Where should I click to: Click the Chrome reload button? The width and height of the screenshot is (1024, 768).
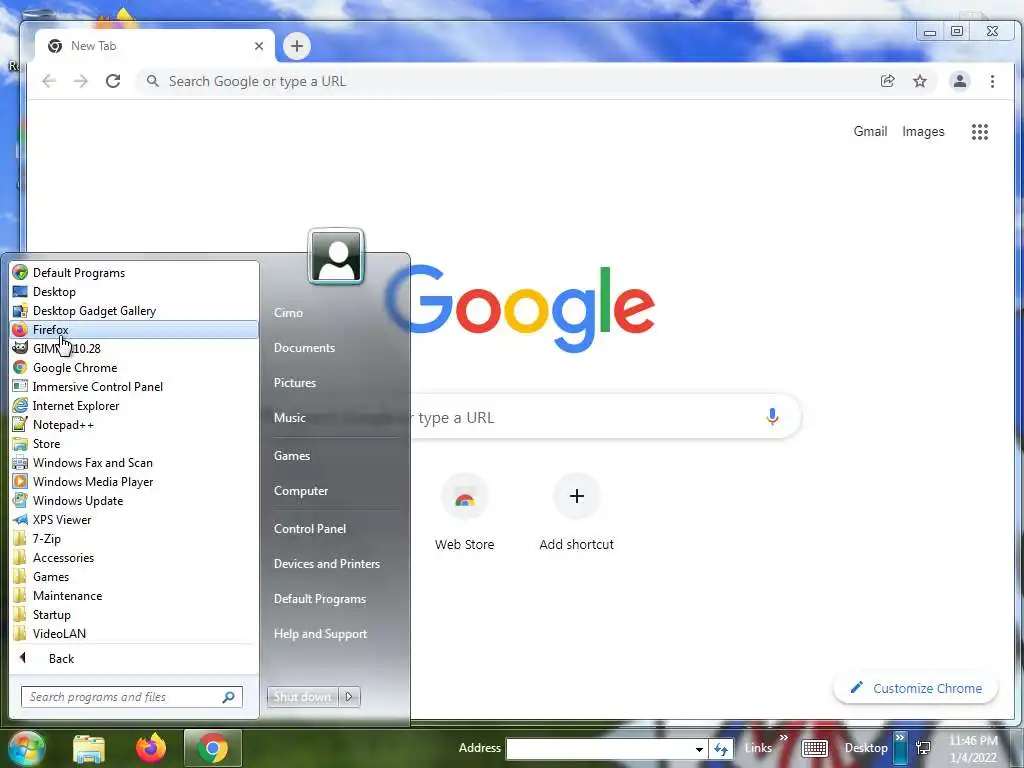113,81
